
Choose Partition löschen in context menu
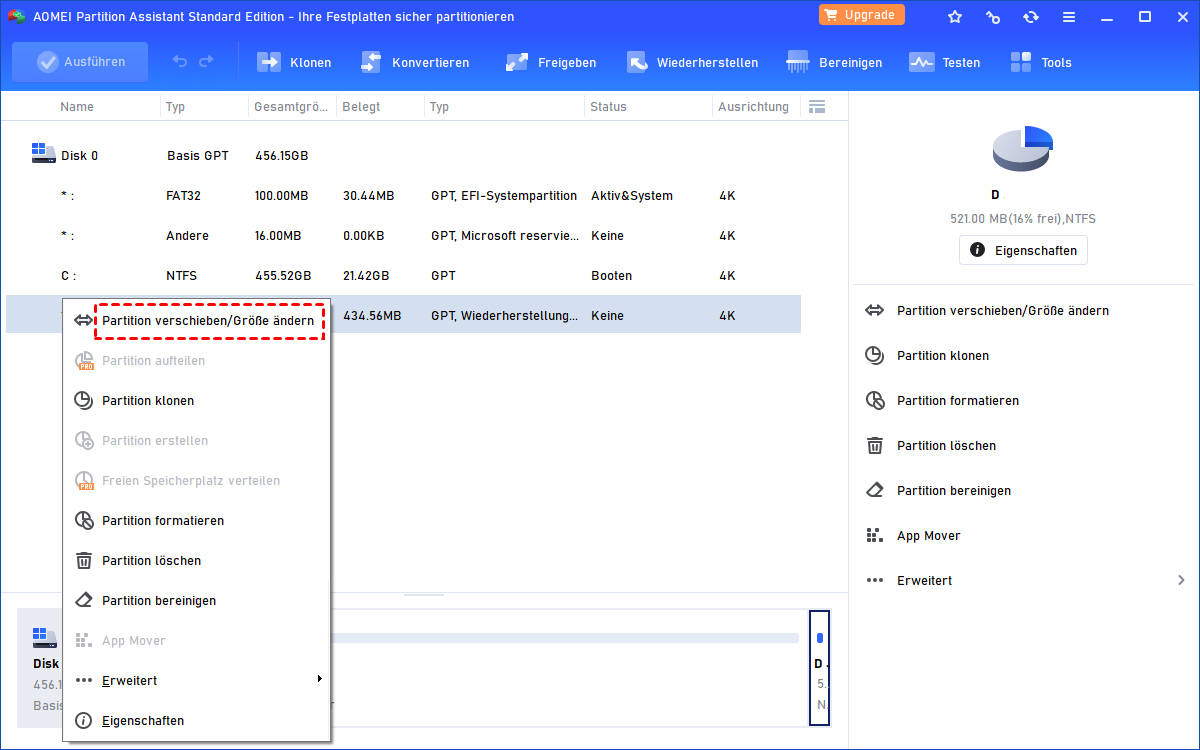(x=197, y=561)
